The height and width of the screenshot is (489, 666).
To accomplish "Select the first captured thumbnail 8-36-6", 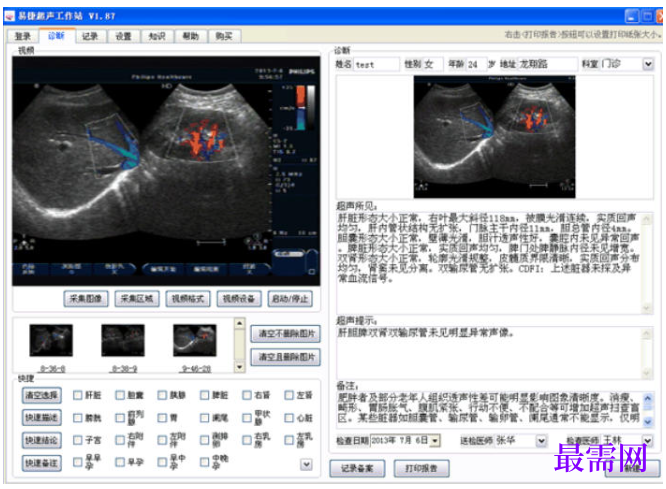I will point(51,340).
